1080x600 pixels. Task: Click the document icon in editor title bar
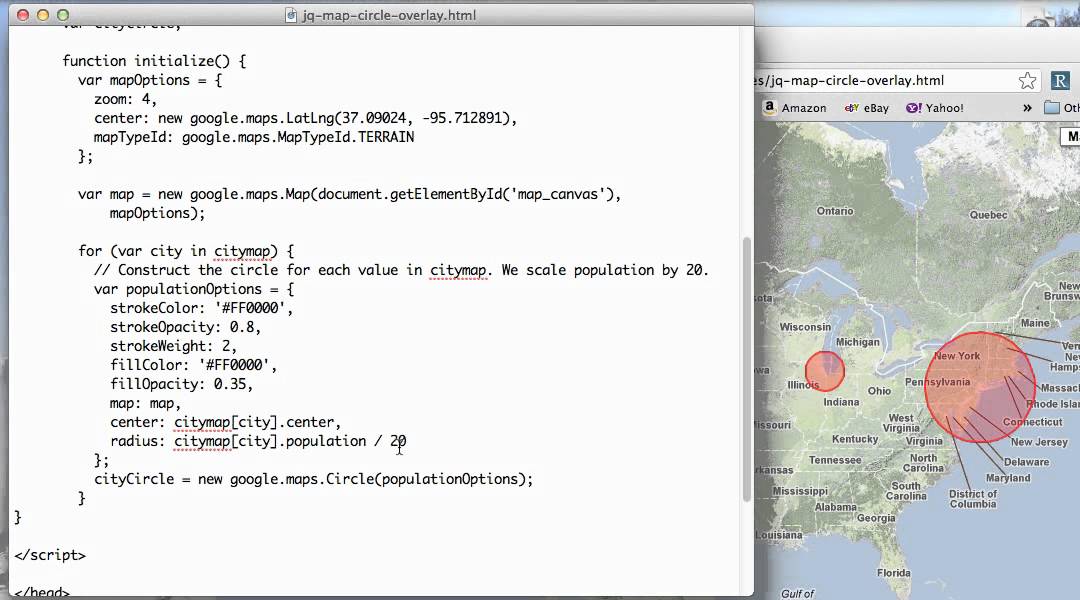(291, 15)
